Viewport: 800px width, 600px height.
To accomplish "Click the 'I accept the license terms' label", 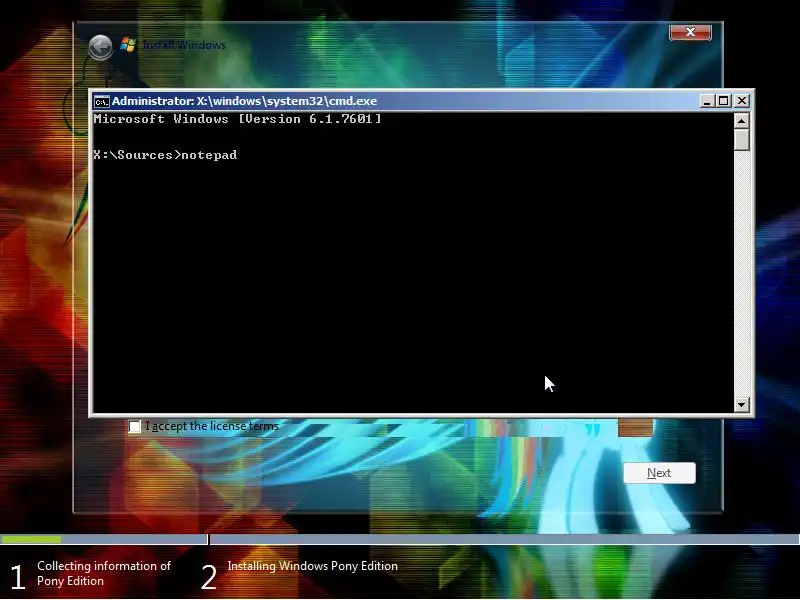I will [212, 426].
